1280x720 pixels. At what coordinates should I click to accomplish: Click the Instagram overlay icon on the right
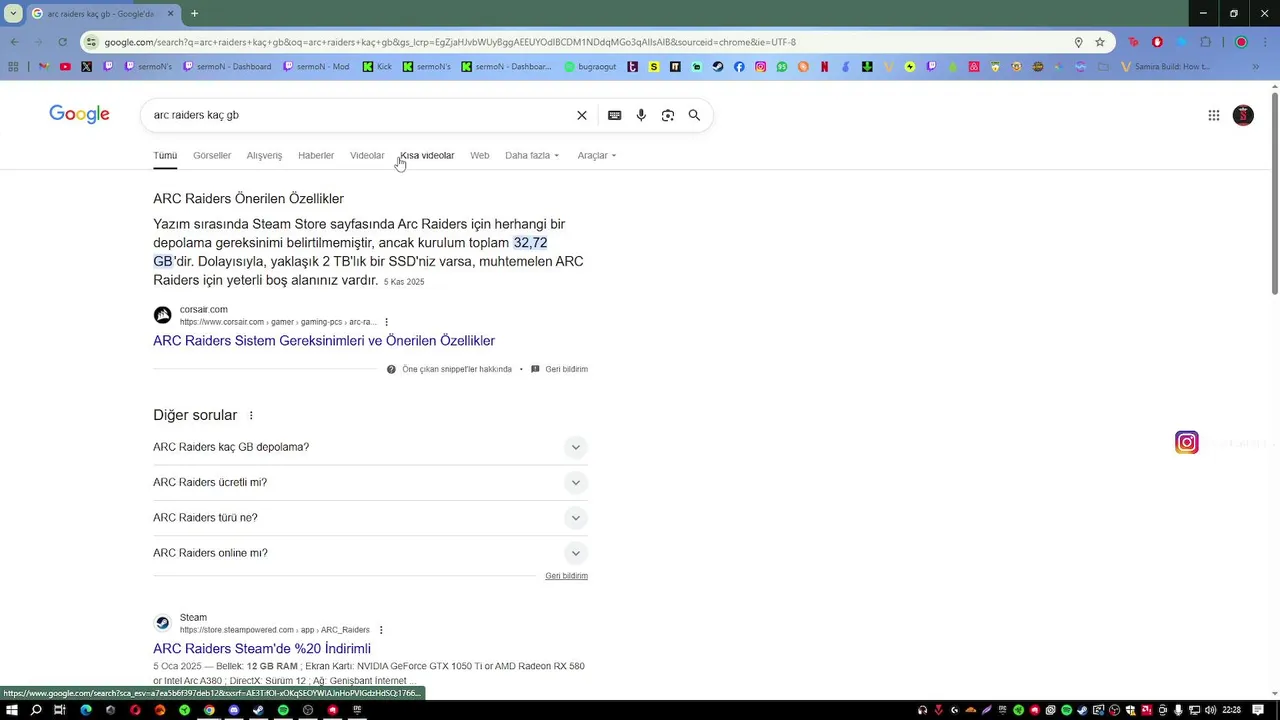1187,442
